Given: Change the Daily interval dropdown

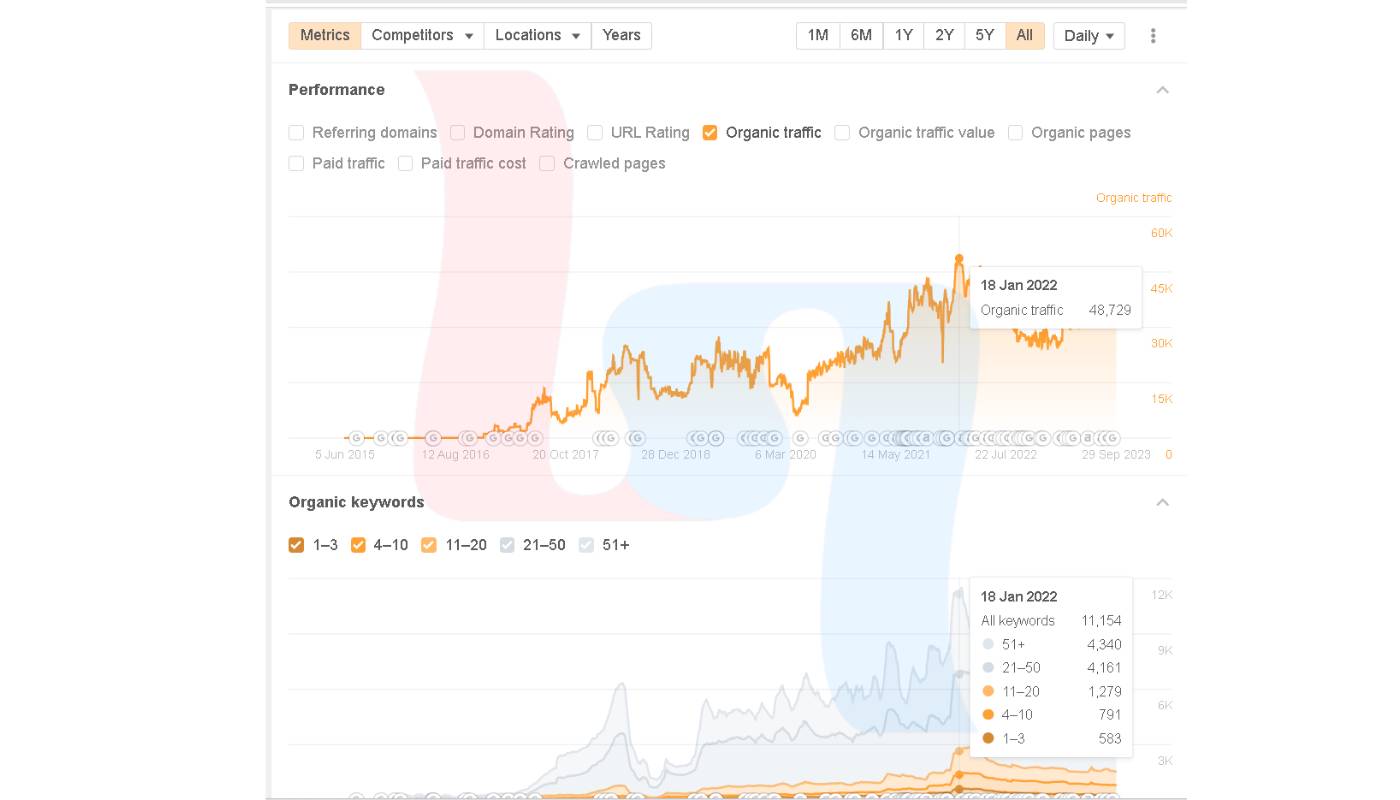Looking at the screenshot, I should tap(1088, 36).
